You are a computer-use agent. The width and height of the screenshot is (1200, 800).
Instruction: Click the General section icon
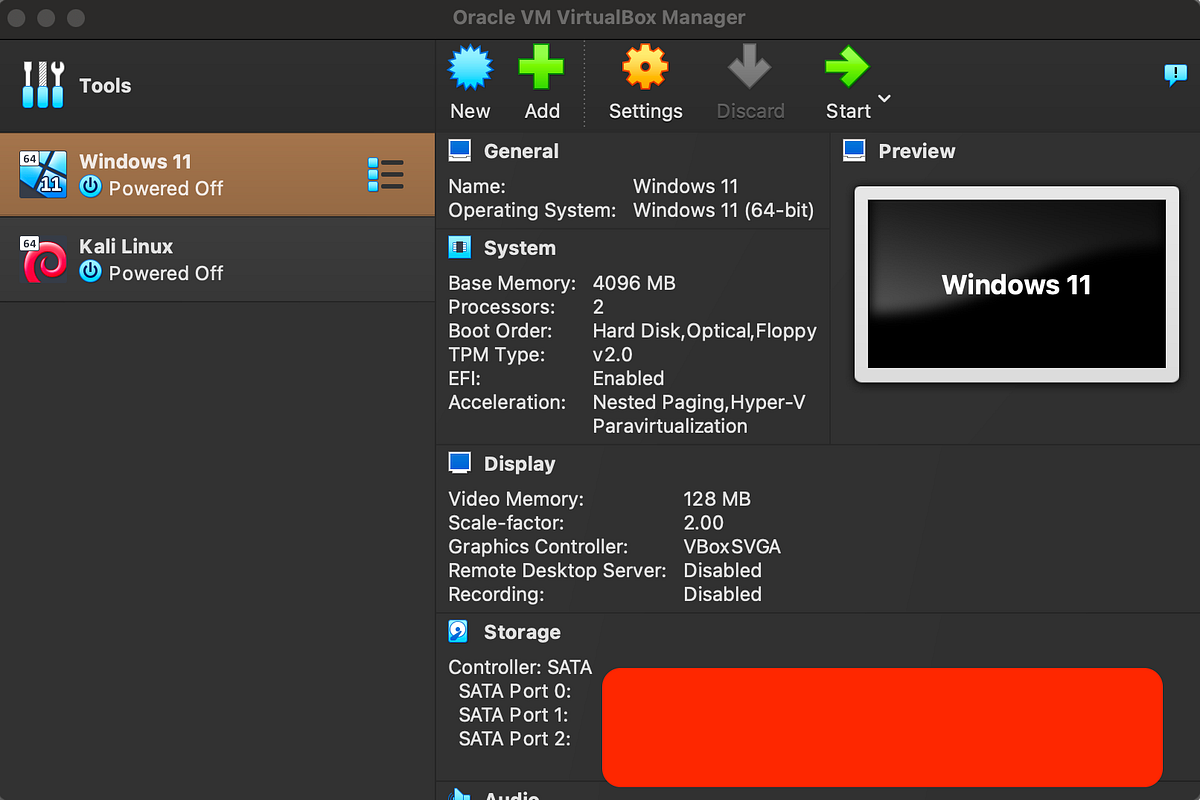click(x=459, y=150)
